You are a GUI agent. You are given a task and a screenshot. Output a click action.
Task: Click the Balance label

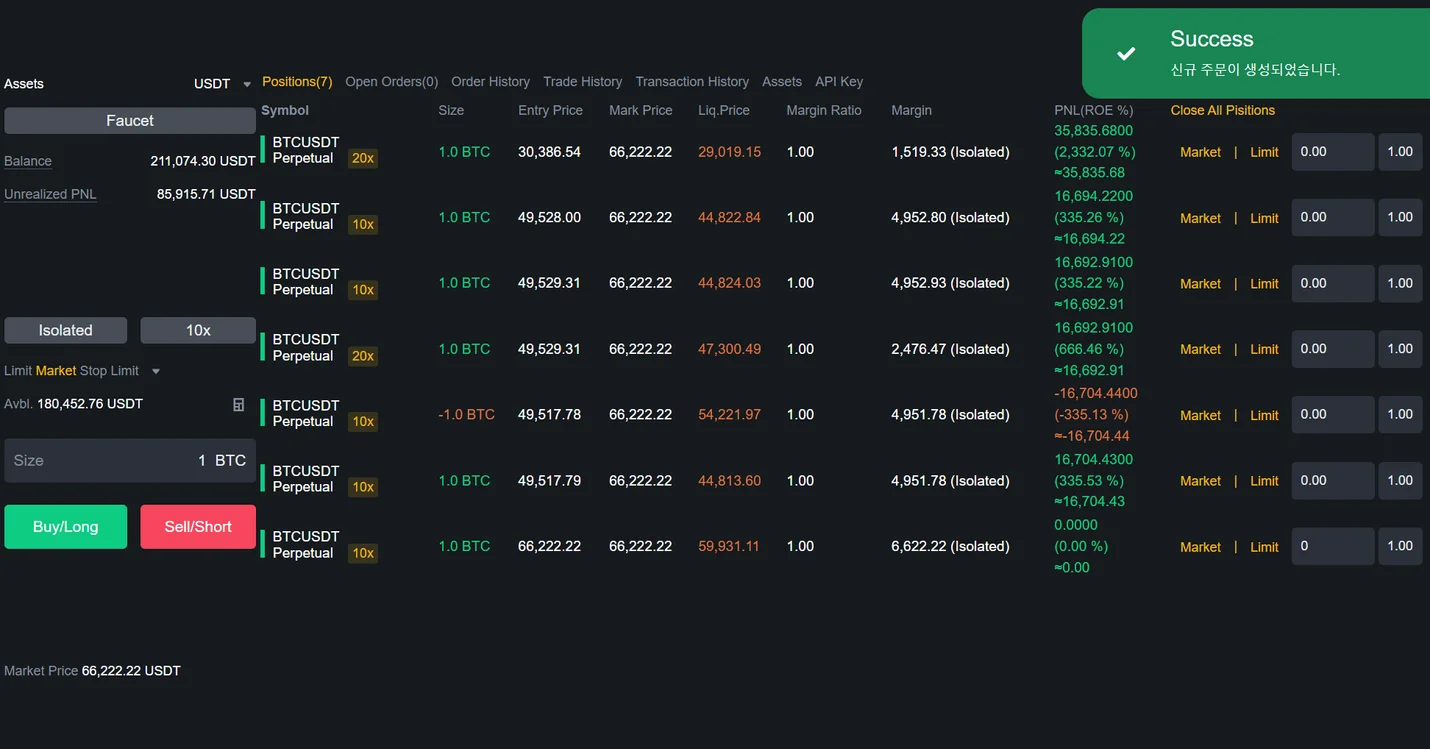[28, 161]
